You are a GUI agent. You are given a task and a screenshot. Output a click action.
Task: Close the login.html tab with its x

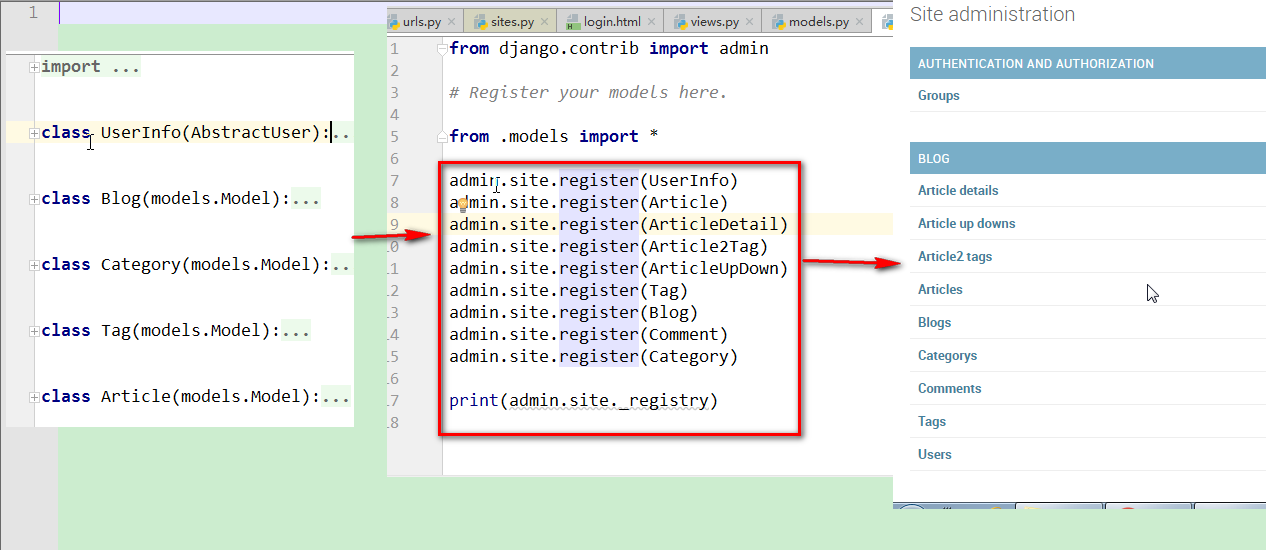coord(652,21)
